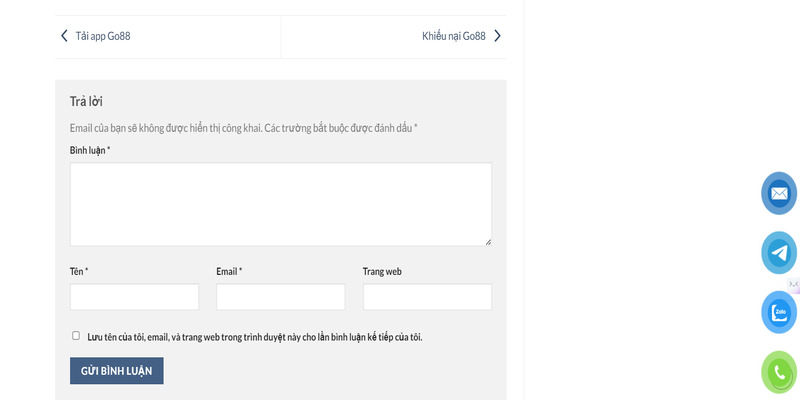Image resolution: width=800 pixels, height=400 pixels.
Task: Click the right chevron arrow icon
Action: [x=497, y=36]
